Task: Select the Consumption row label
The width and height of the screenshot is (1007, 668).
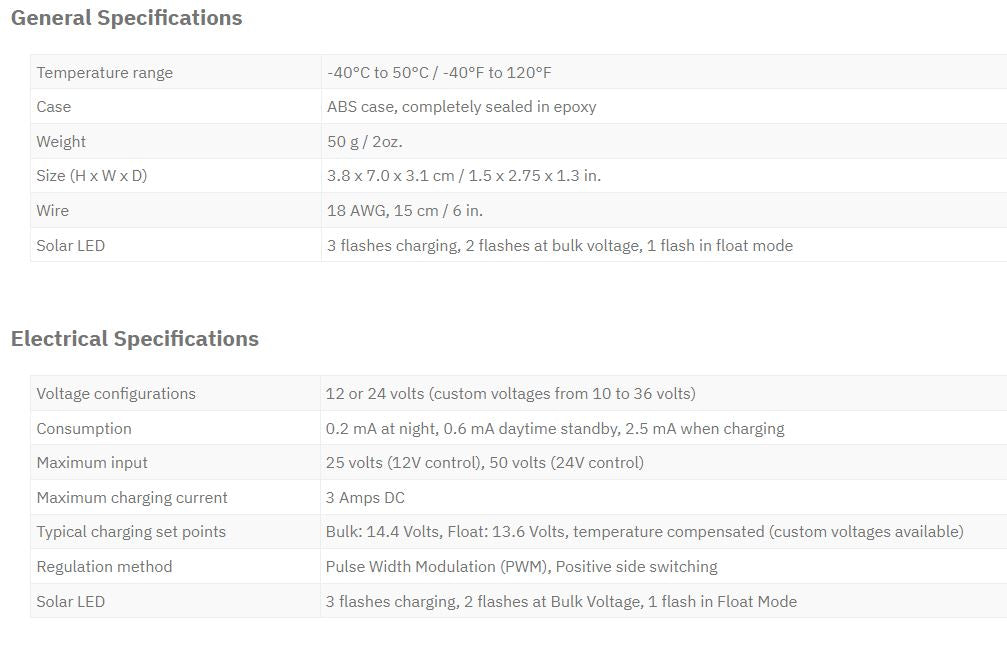Action: click(x=84, y=428)
